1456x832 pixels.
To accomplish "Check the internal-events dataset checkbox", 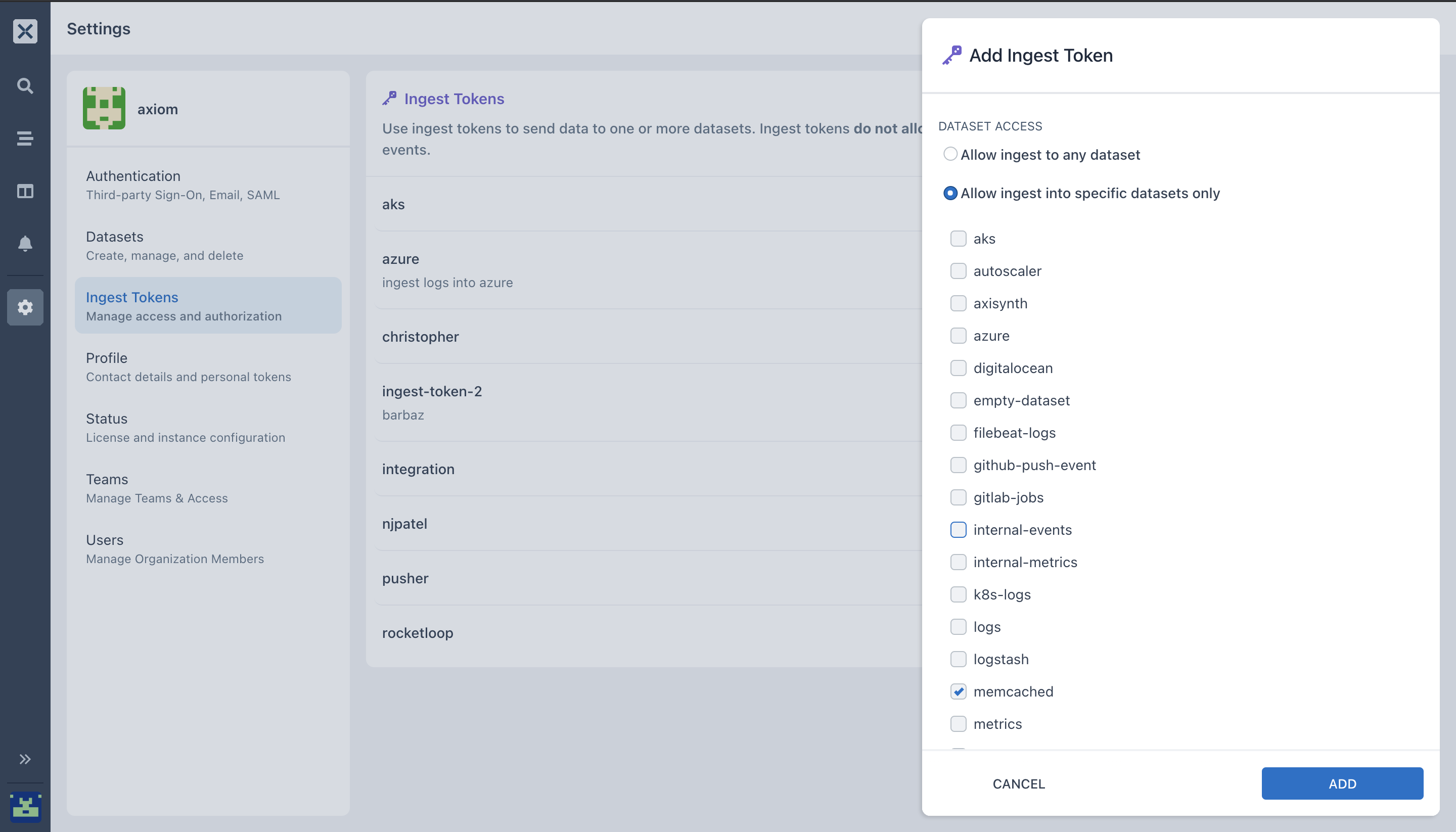I will 959,530.
